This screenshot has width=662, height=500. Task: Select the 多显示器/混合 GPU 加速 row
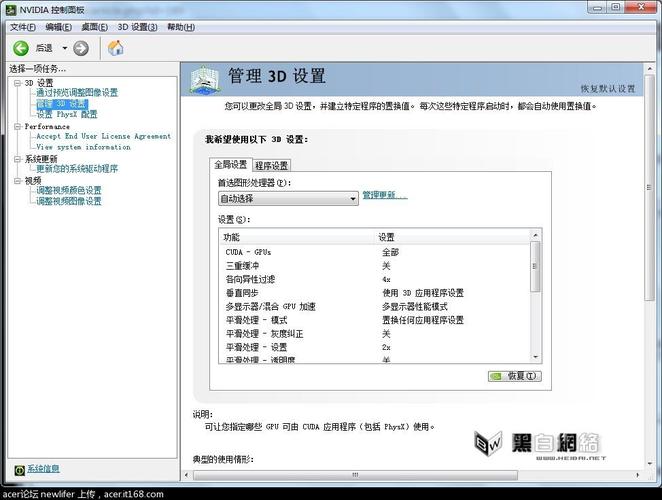374,307
